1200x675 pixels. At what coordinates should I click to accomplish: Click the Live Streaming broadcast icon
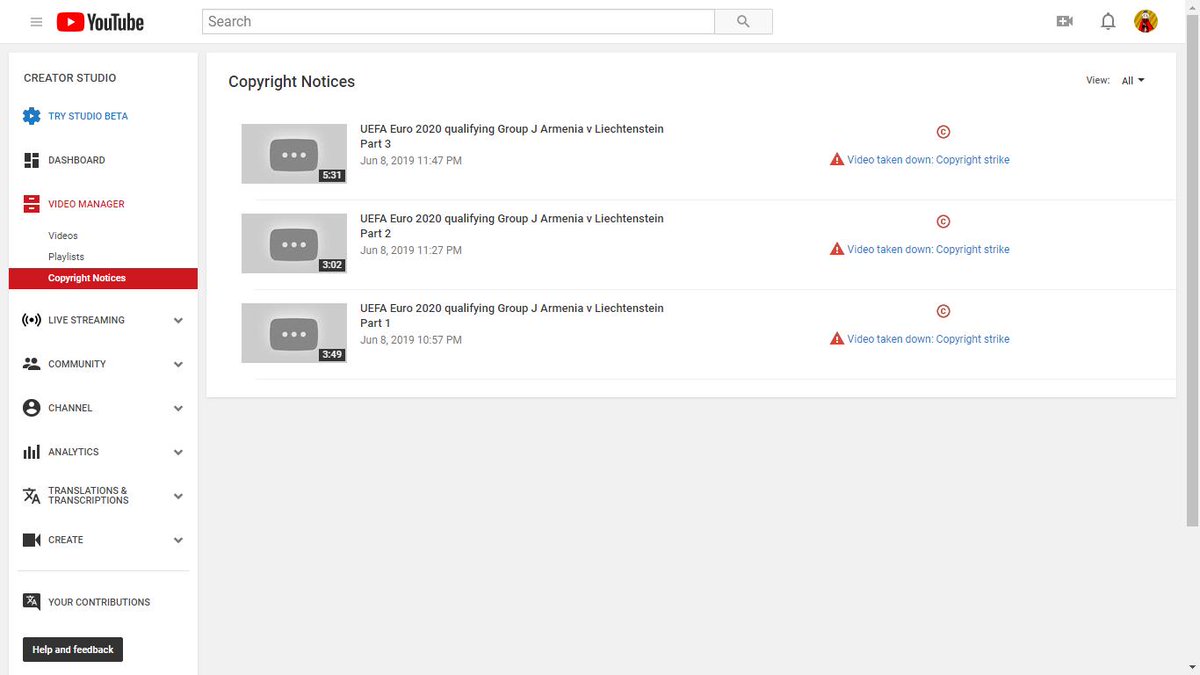pyautogui.click(x=31, y=320)
